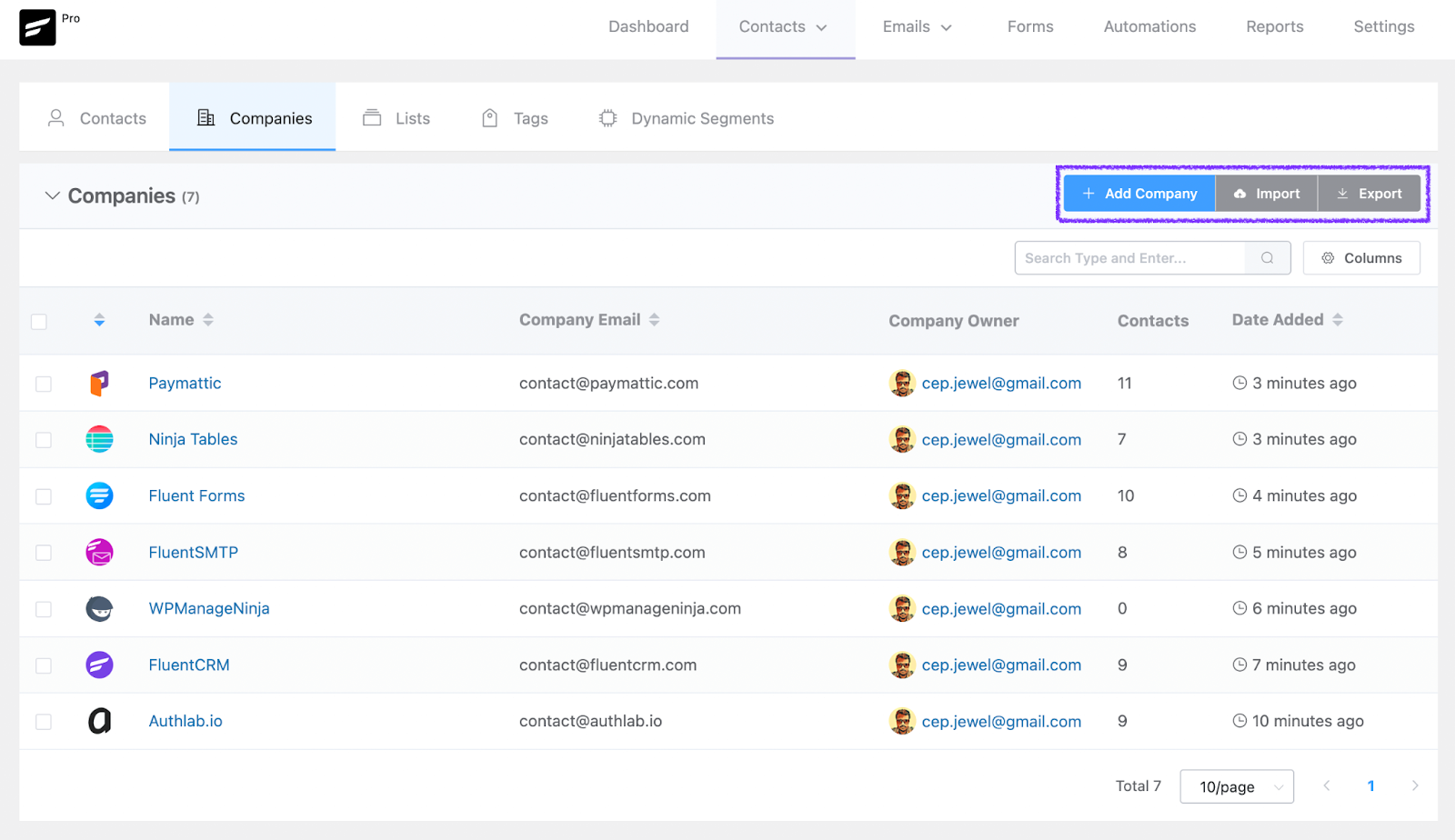Open the Authlab.io company link

click(x=186, y=722)
